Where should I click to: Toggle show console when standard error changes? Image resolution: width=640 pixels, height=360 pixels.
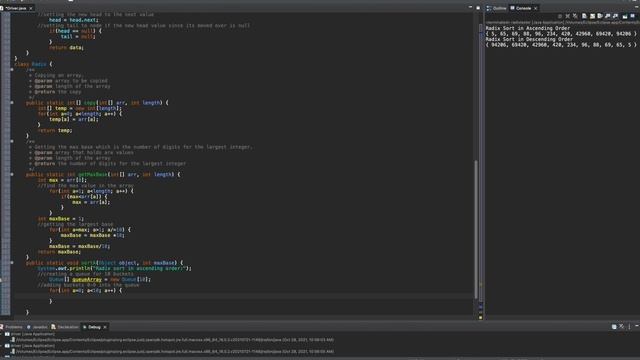click(x=616, y=16)
